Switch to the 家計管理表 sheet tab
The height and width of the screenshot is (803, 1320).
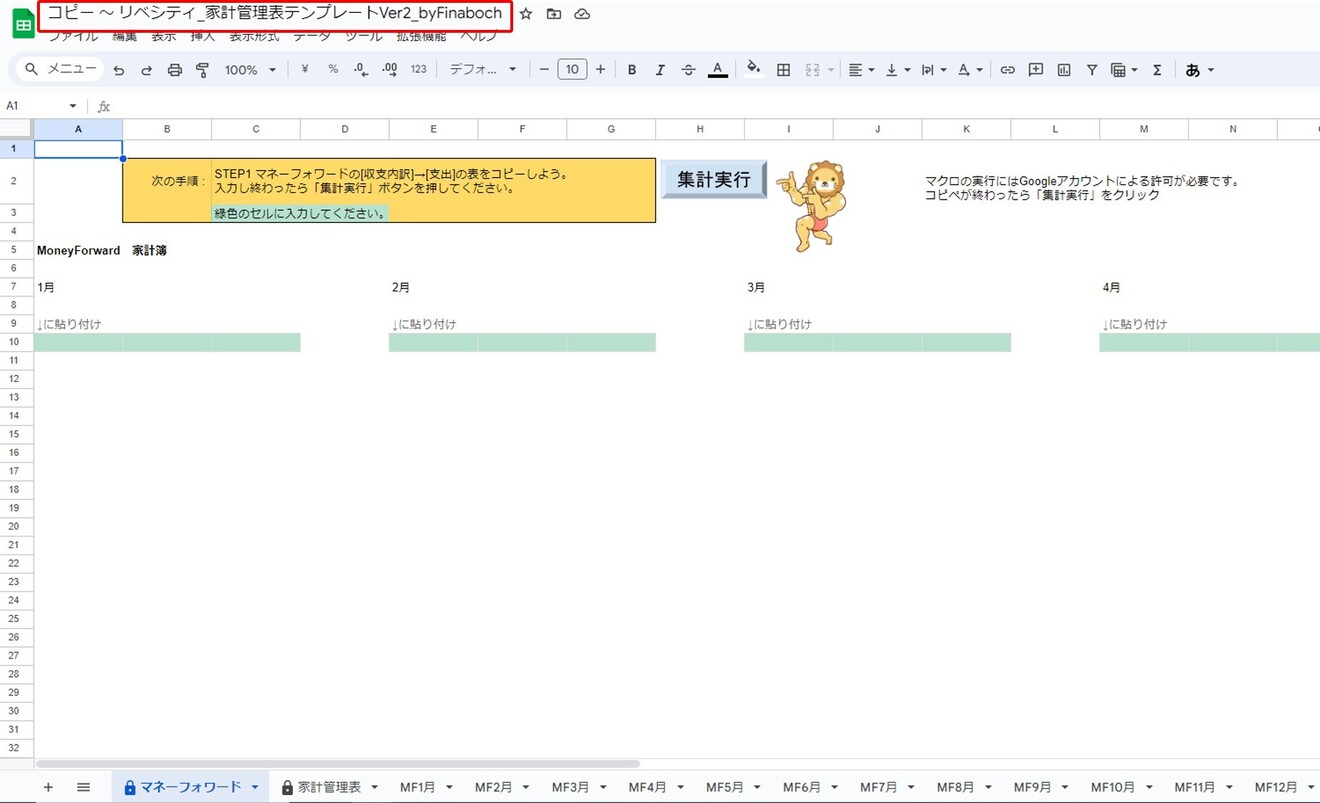point(328,787)
